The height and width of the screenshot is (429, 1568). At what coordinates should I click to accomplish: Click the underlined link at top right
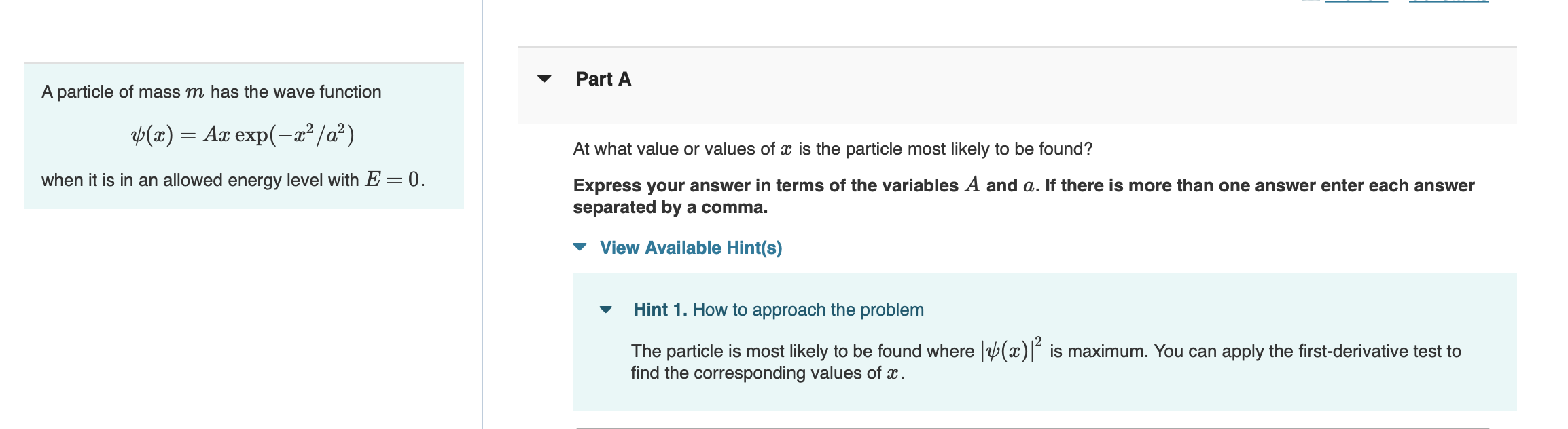pyautogui.click(x=1357, y=3)
